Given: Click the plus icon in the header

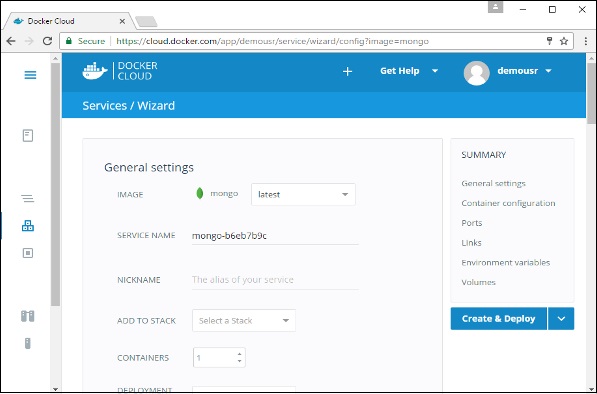Looking at the screenshot, I should click(x=347, y=71).
